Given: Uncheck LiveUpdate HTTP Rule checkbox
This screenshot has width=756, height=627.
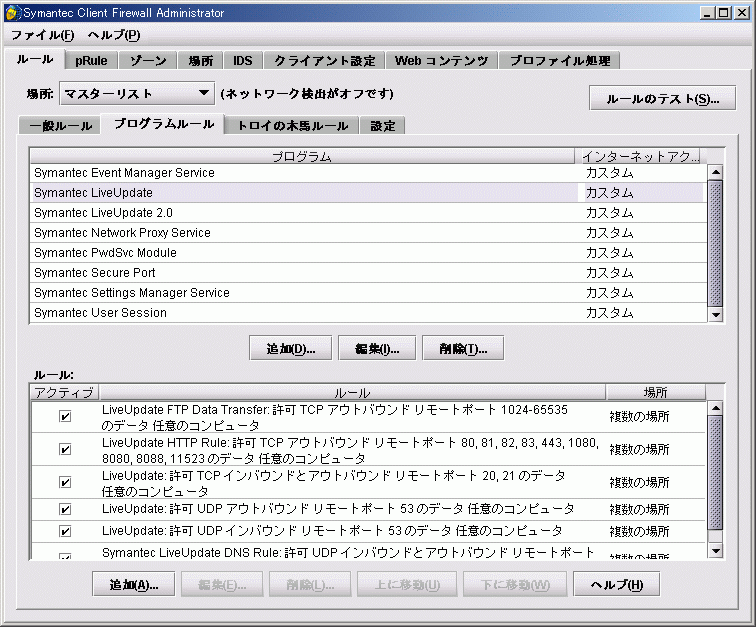Looking at the screenshot, I should [x=65, y=449].
